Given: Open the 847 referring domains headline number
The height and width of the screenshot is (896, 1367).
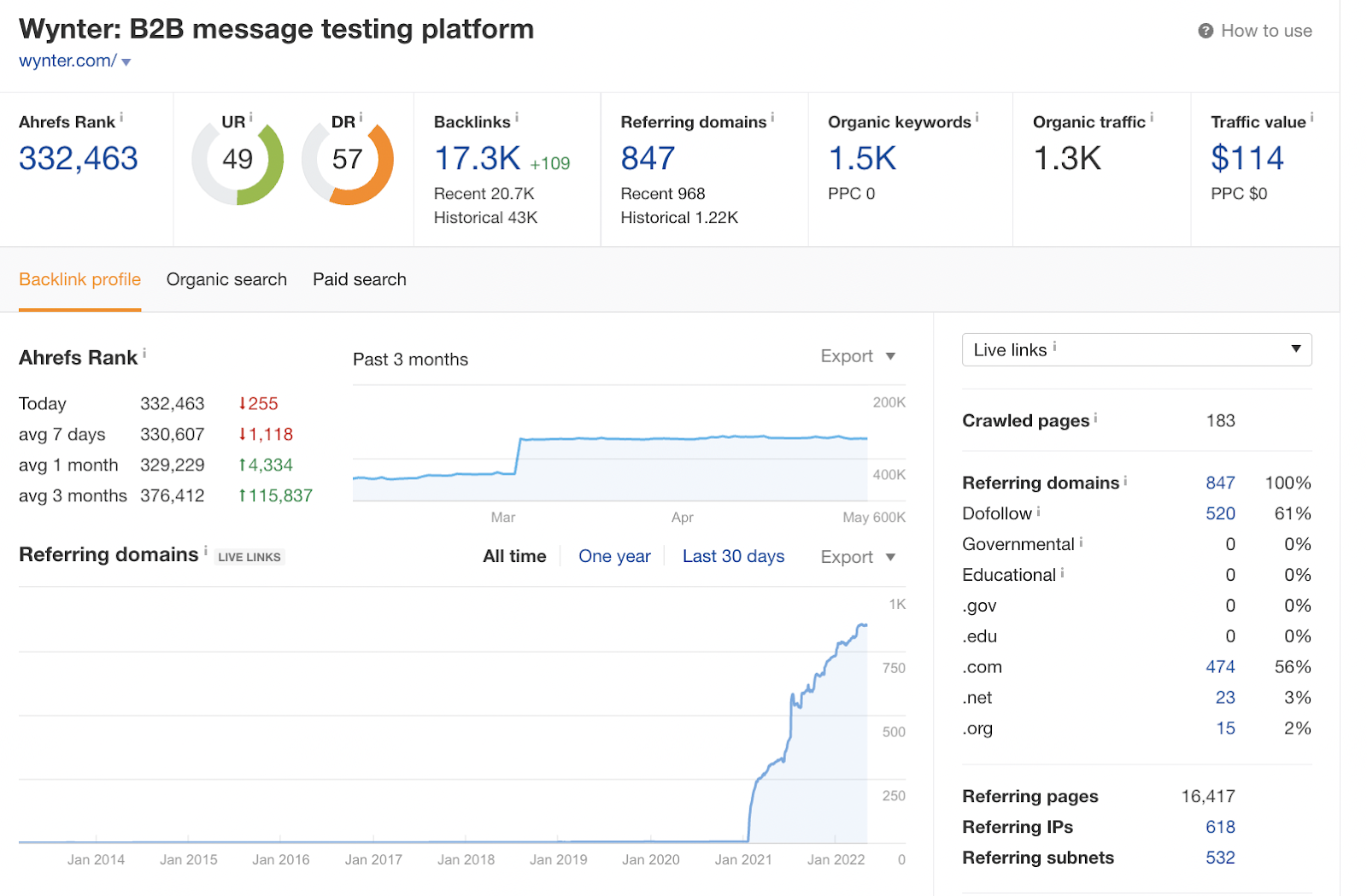Looking at the screenshot, I should click(x=648, y=159).
